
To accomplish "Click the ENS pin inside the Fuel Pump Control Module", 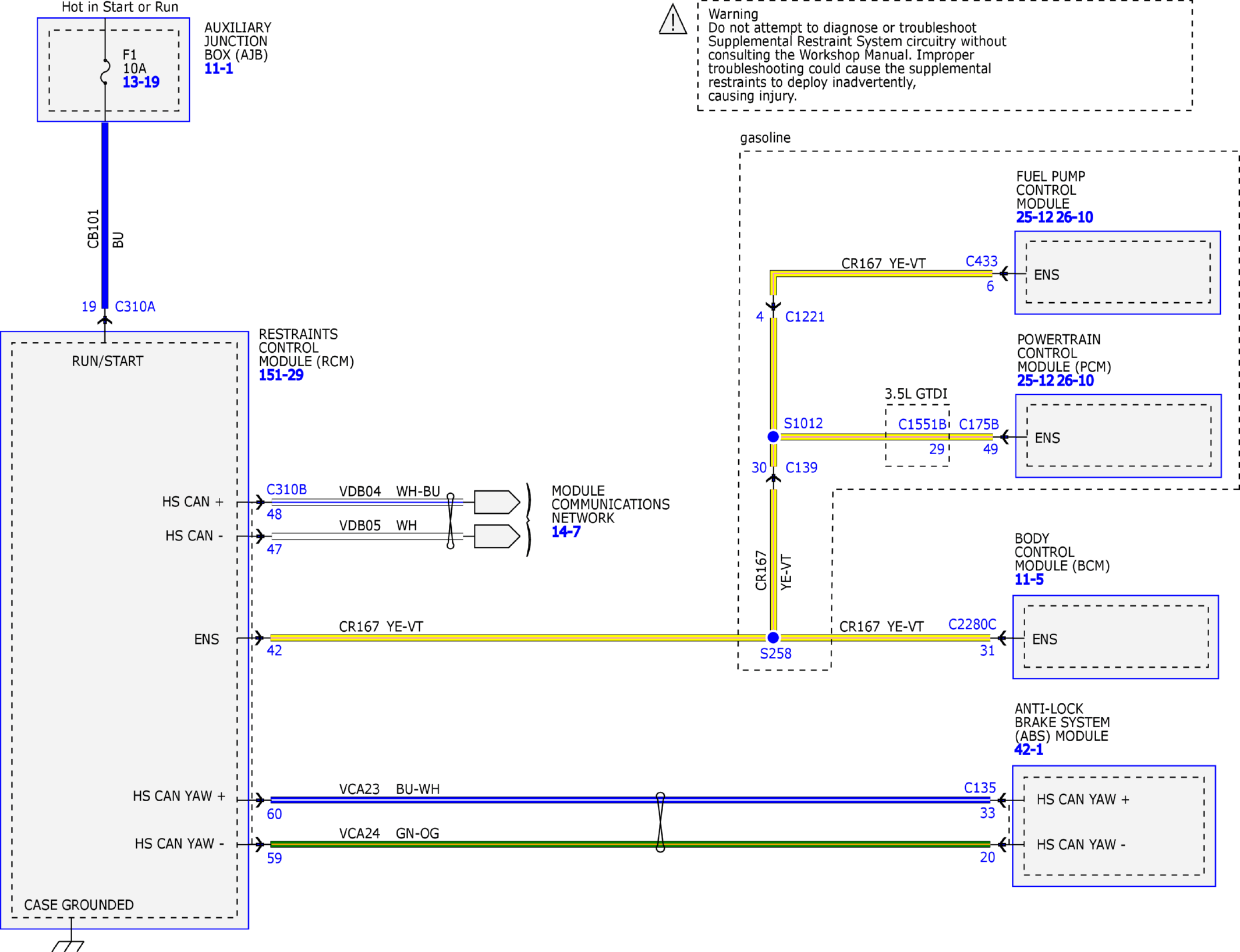I will click(x=1046, y=275).
